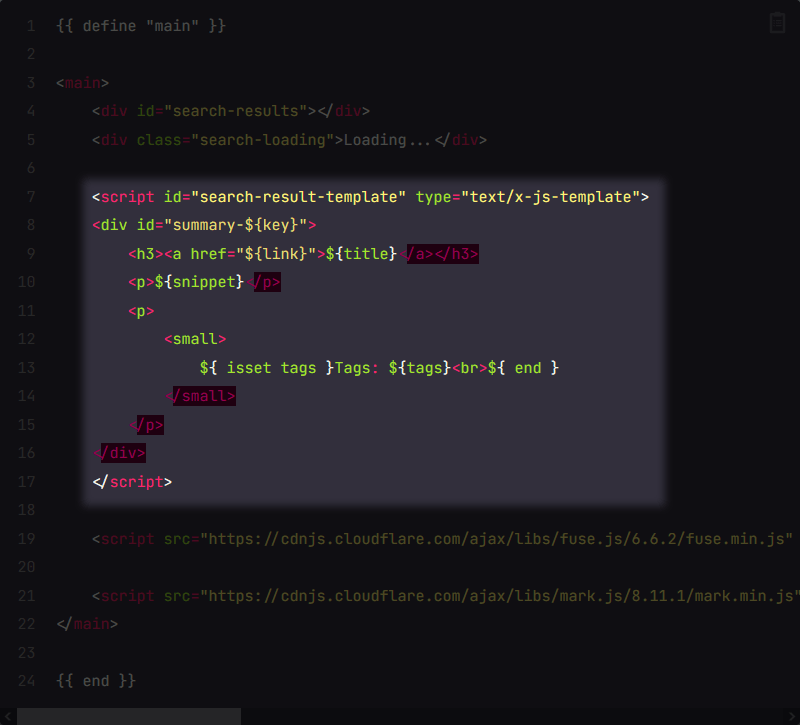Click line number 7 in the gutter

(x=31, y=197)
